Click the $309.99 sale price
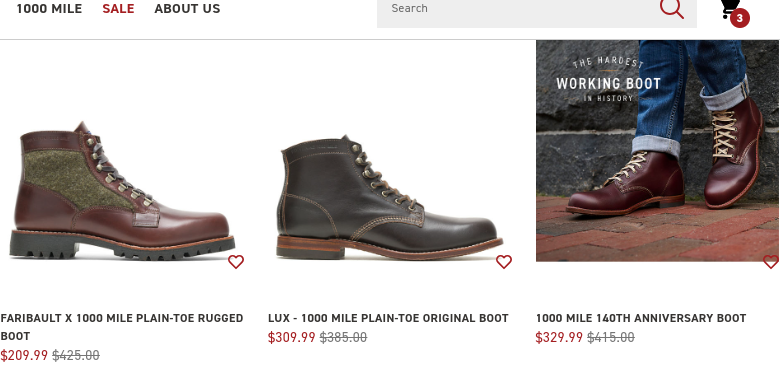 tap(292, 338)
